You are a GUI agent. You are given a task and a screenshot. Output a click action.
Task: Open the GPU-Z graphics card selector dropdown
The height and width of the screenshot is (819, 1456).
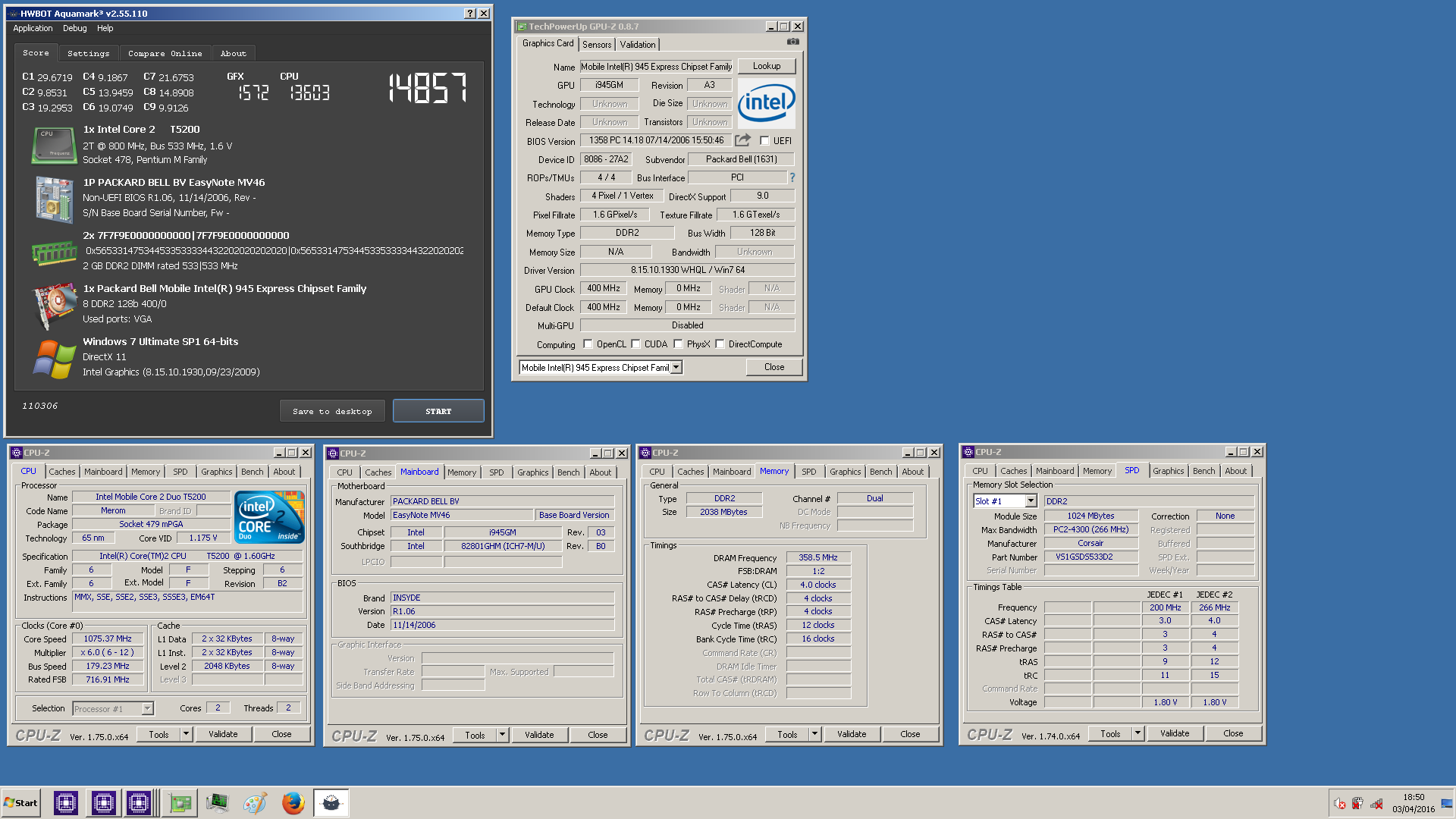pos(676,368)
